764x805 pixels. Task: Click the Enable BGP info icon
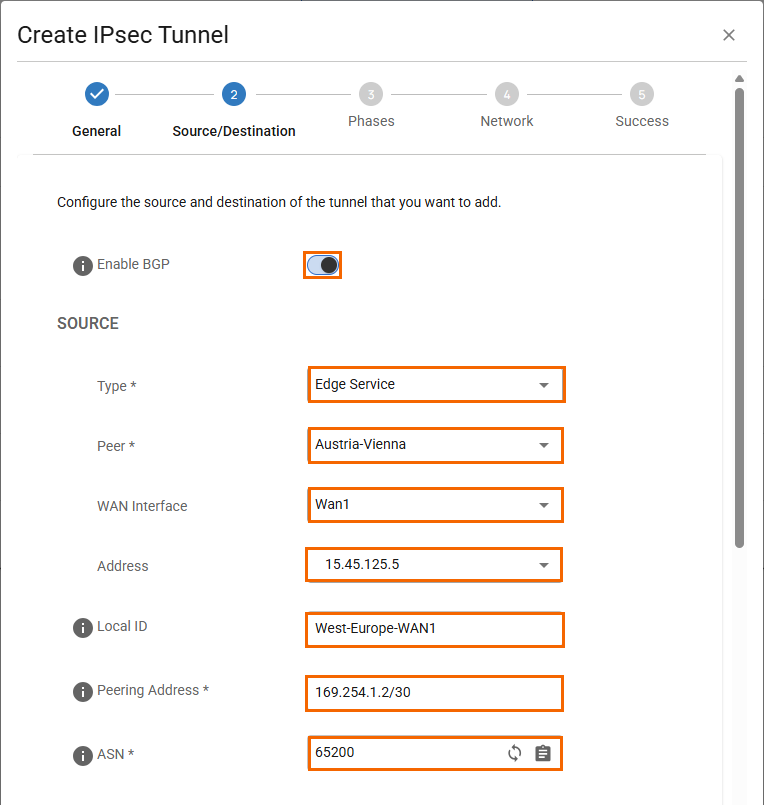point(83,266)
